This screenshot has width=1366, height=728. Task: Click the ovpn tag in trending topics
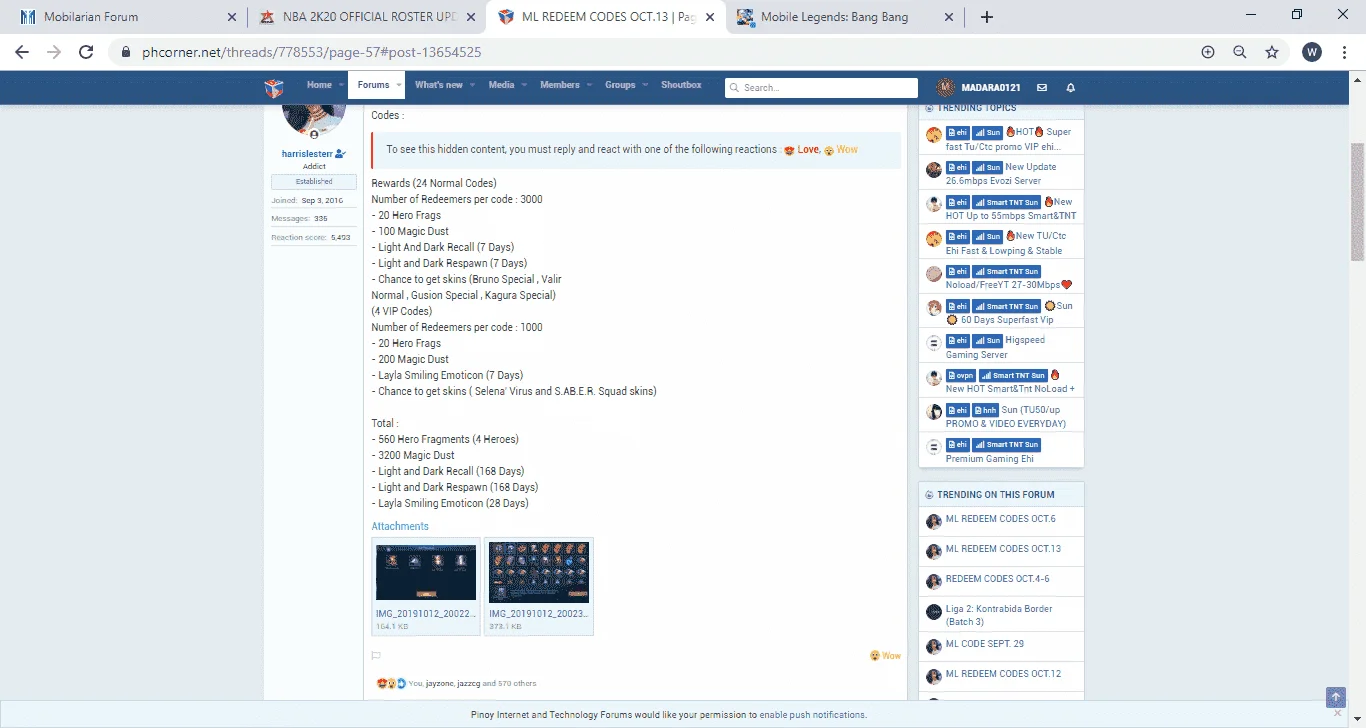point(960,375)
